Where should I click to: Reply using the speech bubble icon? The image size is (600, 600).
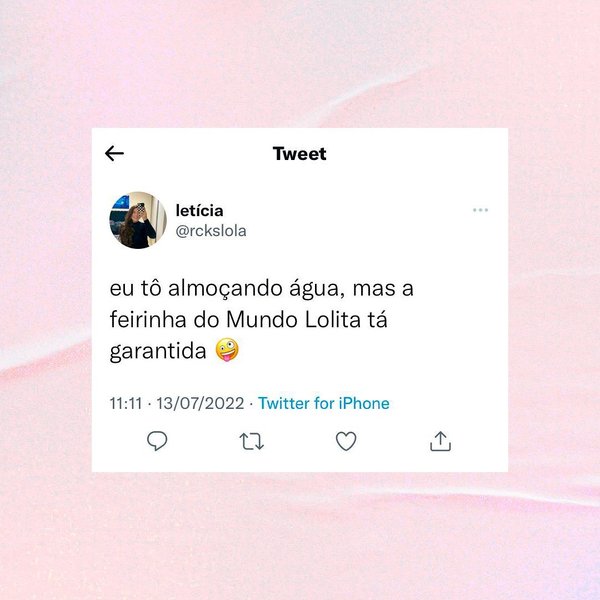[157, 441]
